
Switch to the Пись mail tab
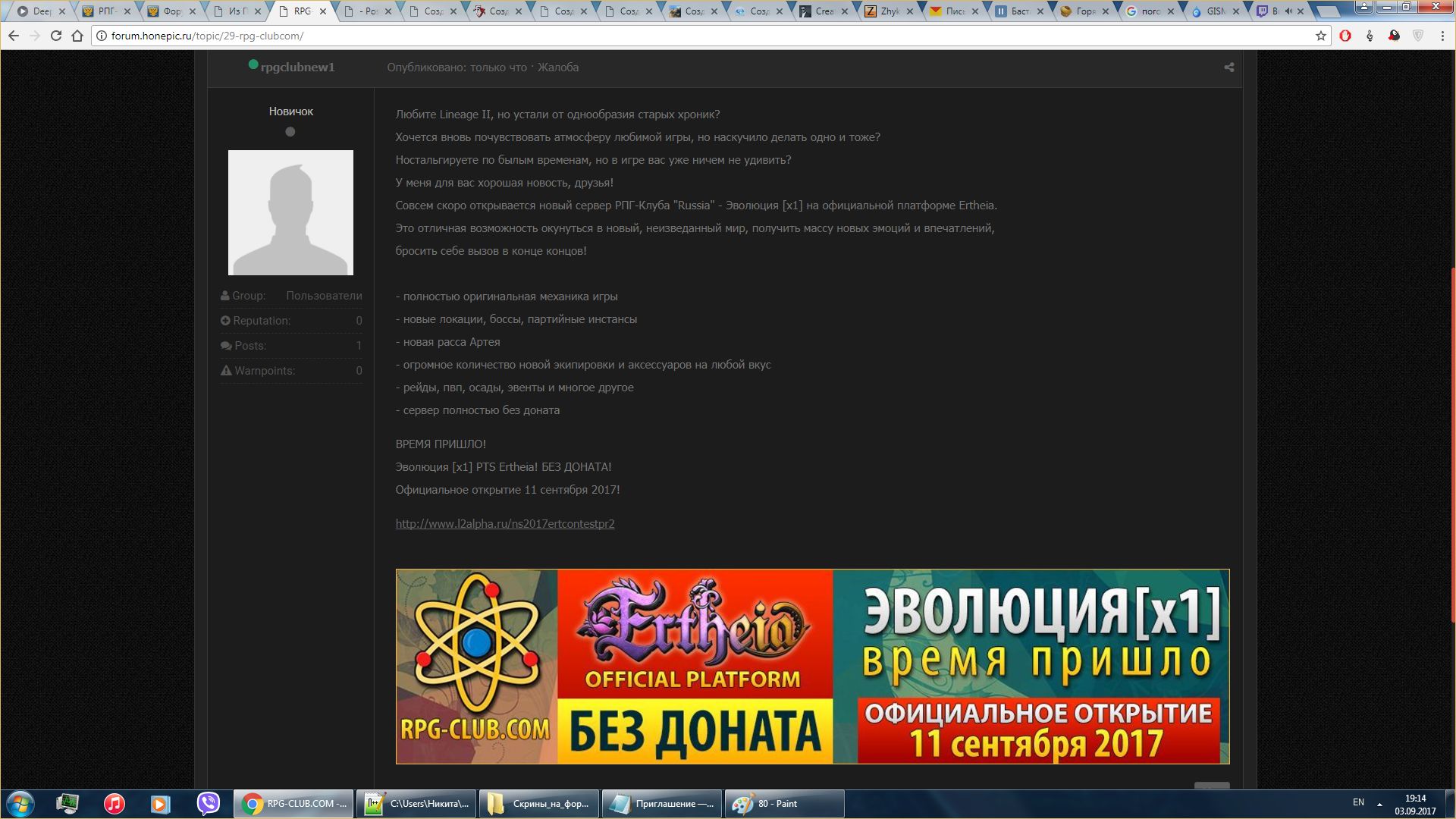coord(955,11)
